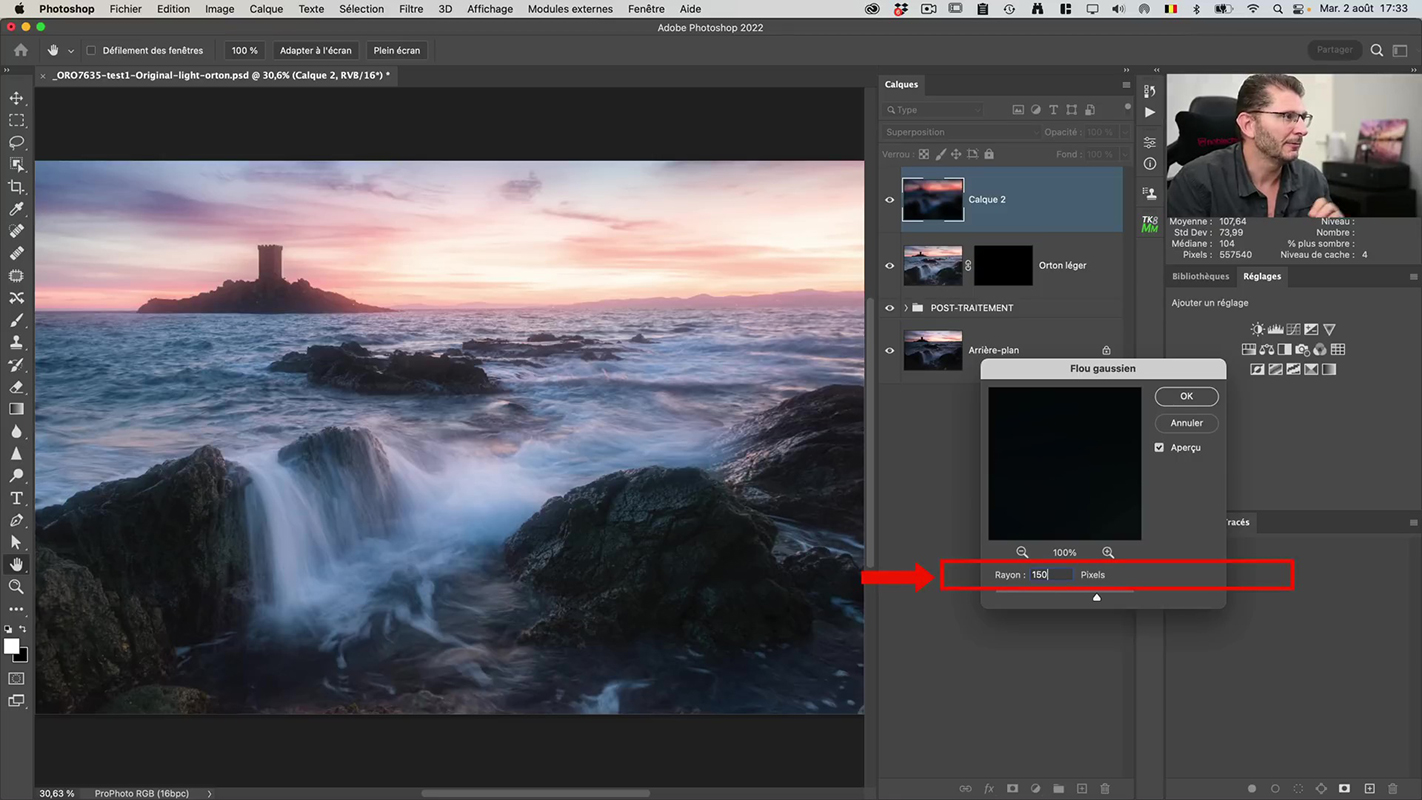Select the Eyedropper tool
1422x800 pixels.
(16, 209)
